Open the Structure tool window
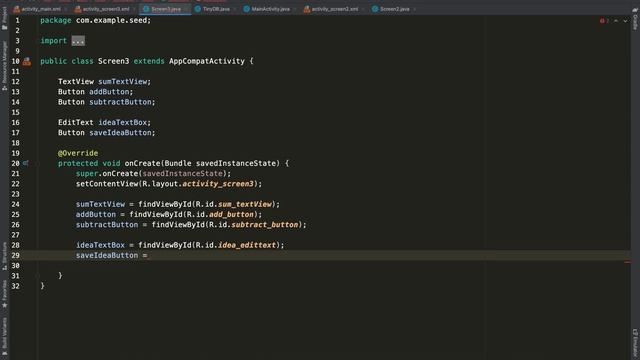The width and height of the screenshot is (640, 360). point(4,256)
